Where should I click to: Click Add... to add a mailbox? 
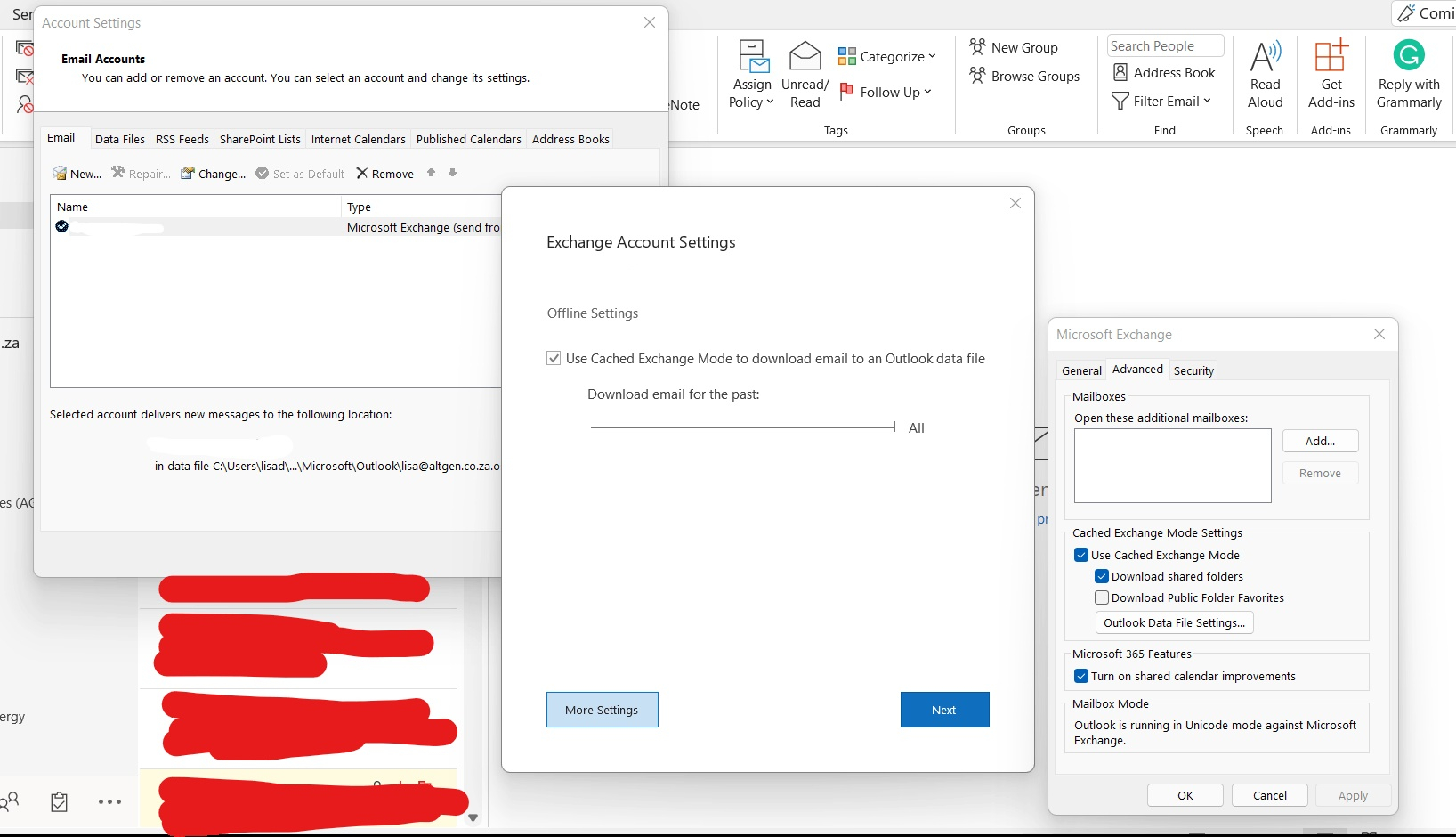[1321, 441]
